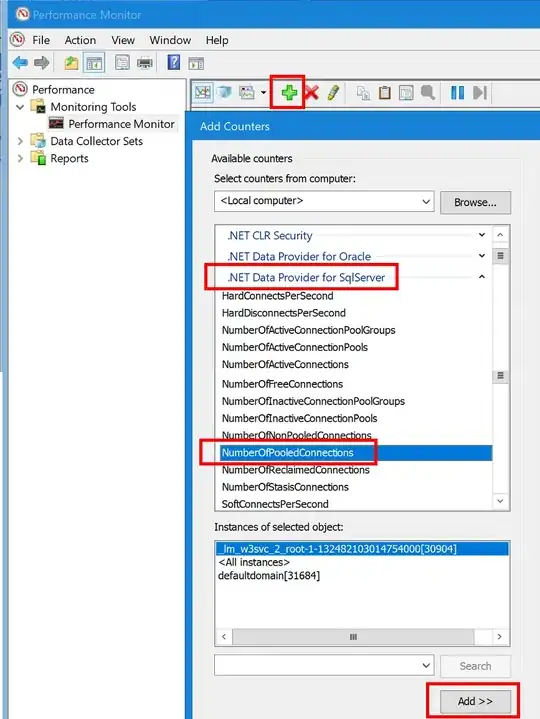
Task: Click the Highlight pencil icon
Action: point(333,93)
